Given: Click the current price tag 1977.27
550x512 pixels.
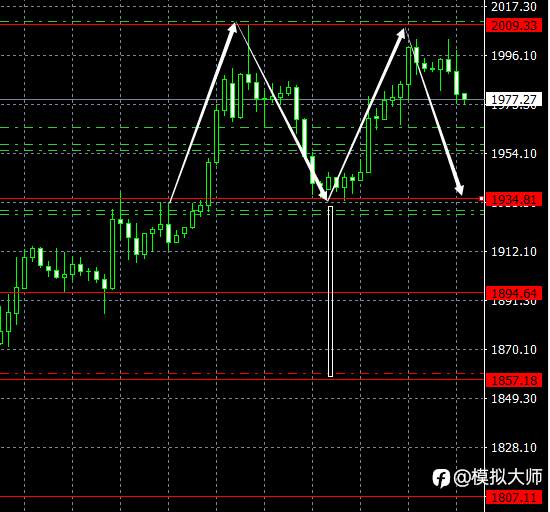Looking at the screenshot, I should [514, 100].
